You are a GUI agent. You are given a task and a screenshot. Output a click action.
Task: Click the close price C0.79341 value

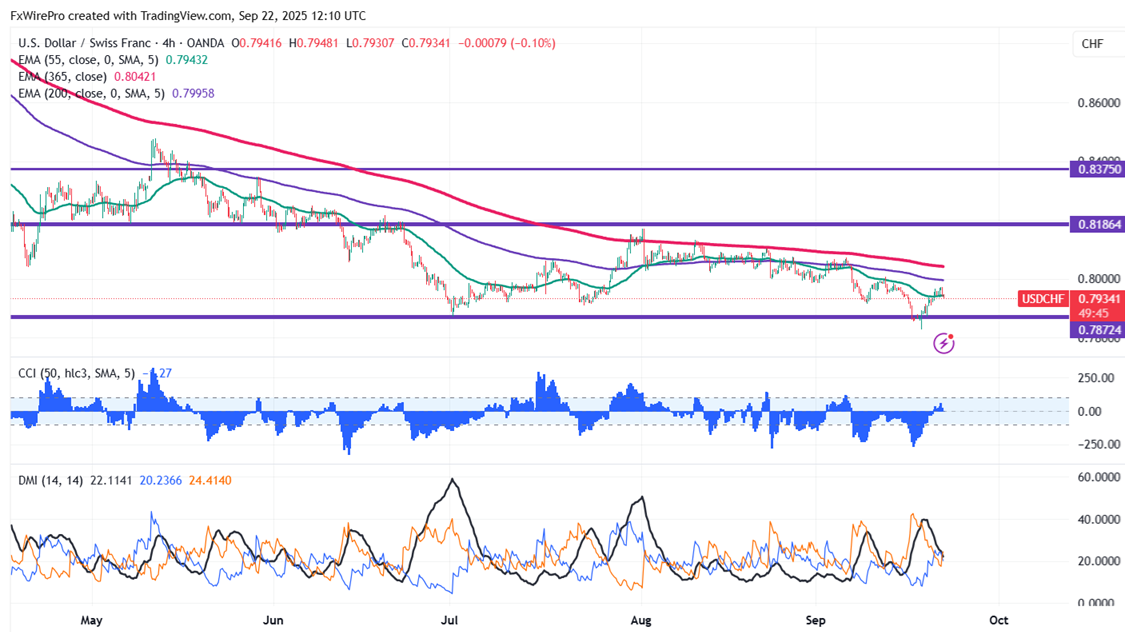[425, 43]
